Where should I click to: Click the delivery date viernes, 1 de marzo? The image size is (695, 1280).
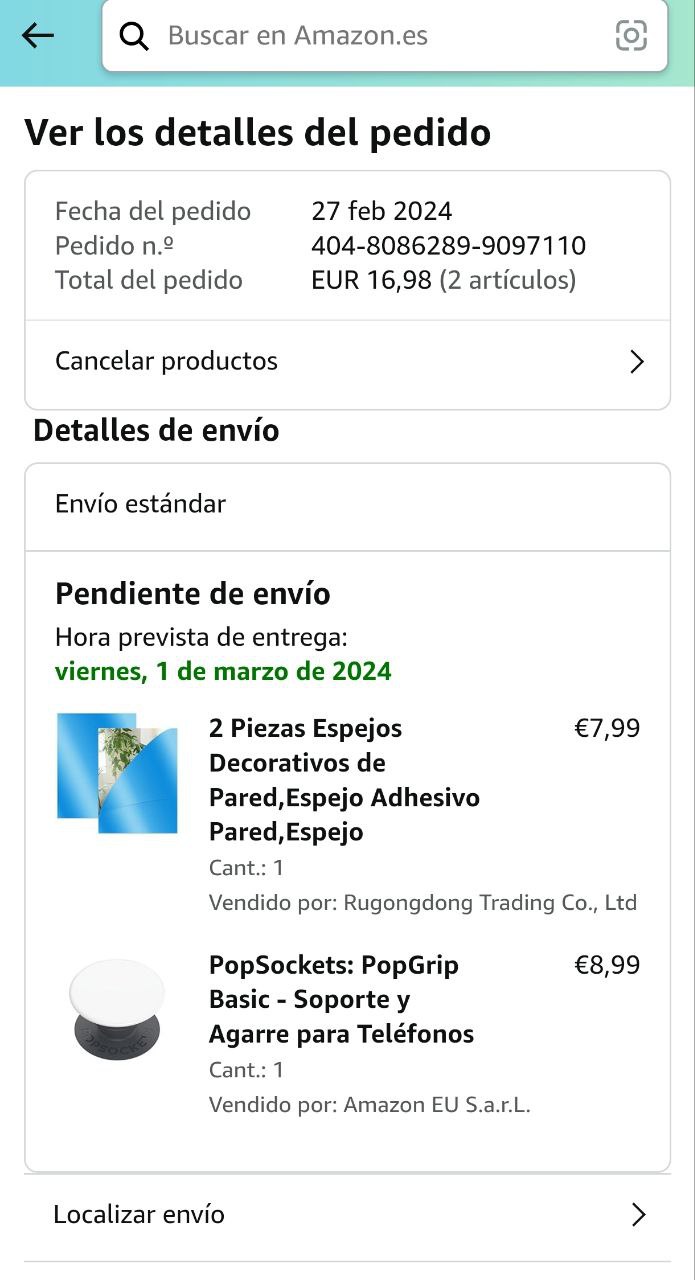pyautogui.click(x=223, y=671)
